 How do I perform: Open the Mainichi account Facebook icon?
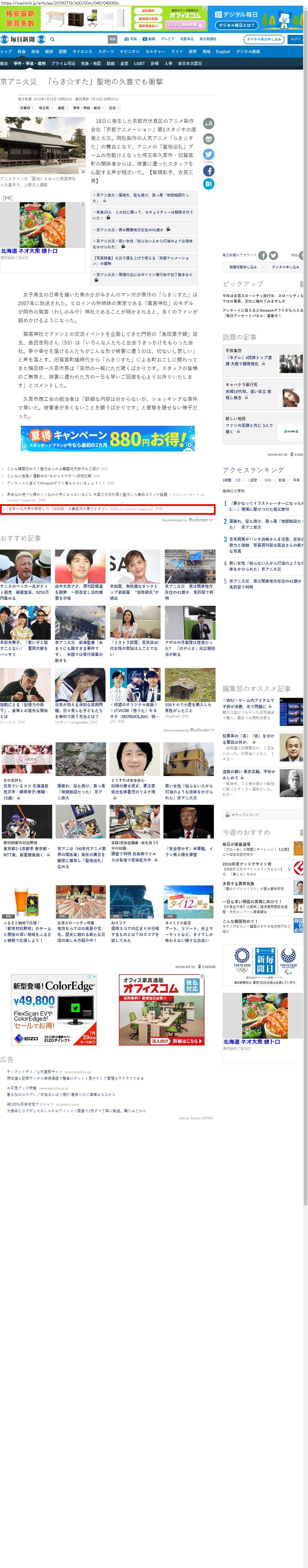point(263,256)
